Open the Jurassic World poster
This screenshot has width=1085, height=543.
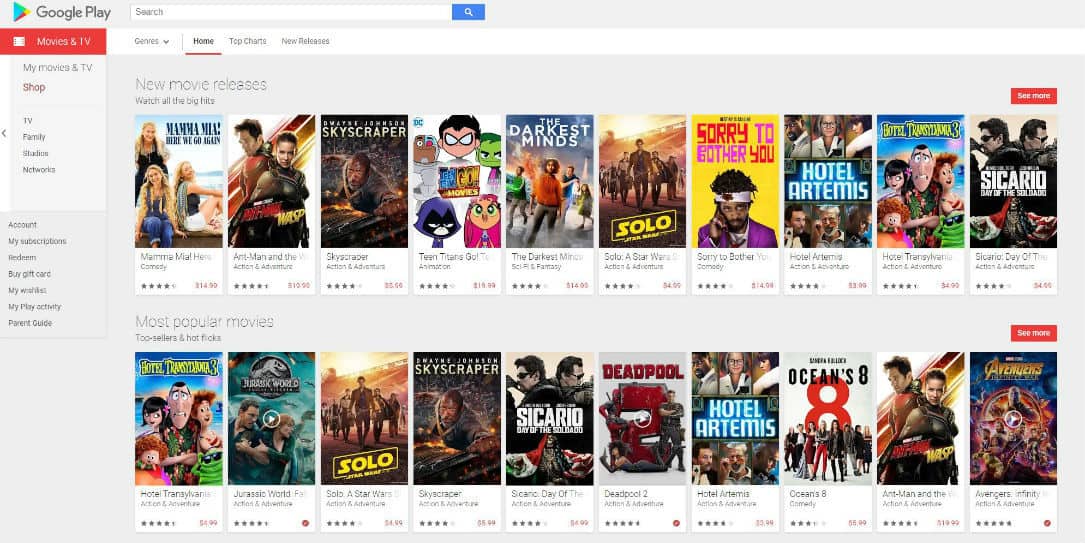pos(271,418)
